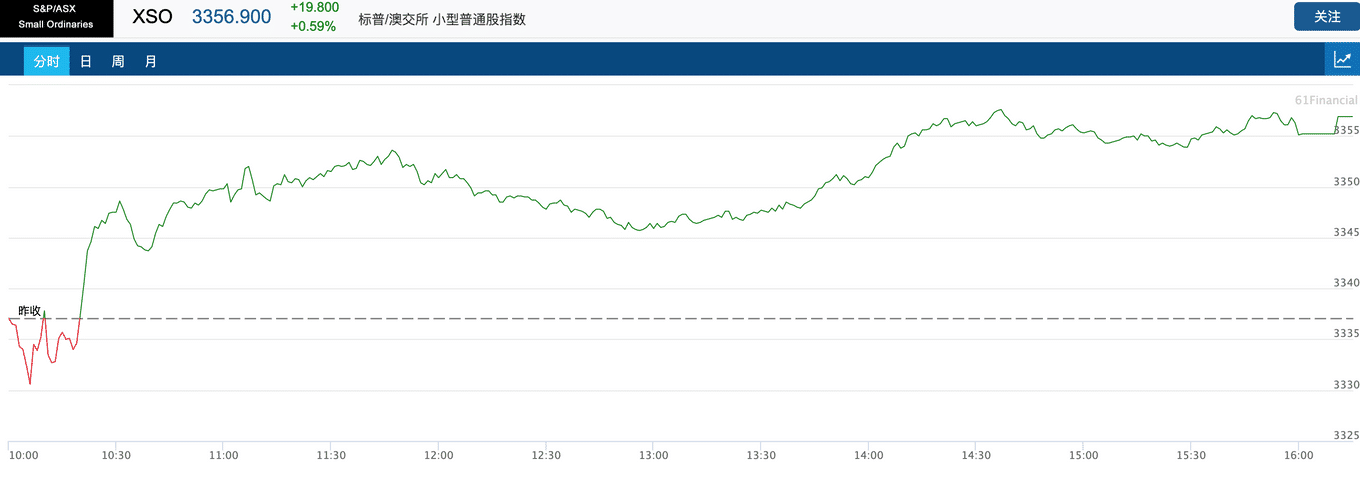Click the 关注 follow button
This screenshot has width=1360, height=484.
[x=1327, y=16]
